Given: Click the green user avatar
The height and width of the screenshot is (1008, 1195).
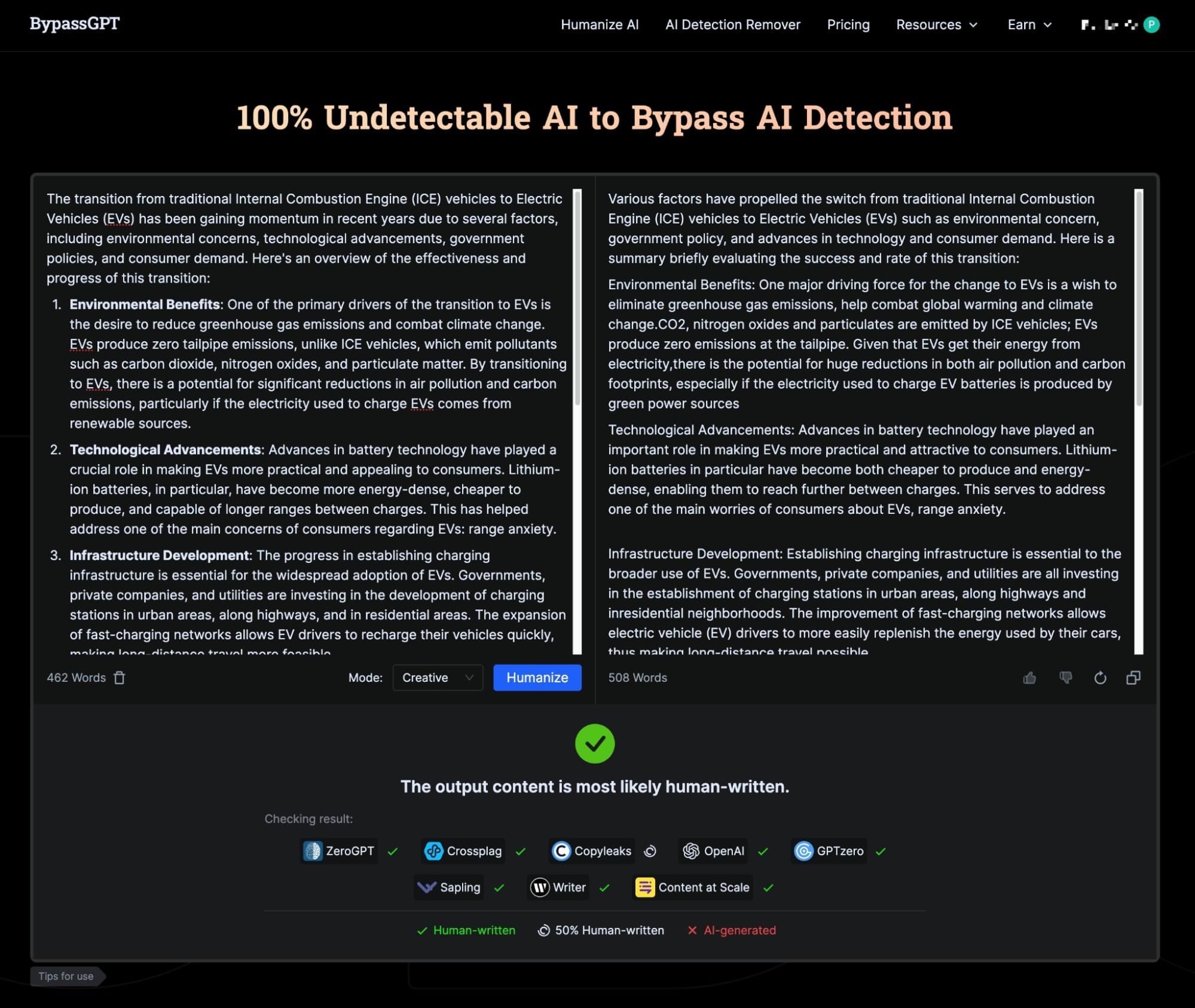Looking at the screenshot, I should 1151,24.
